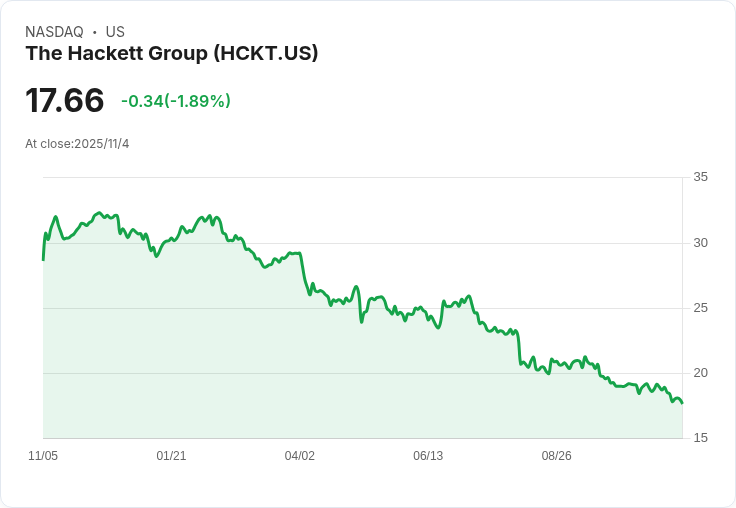Click the 30 price axis label

[x=700, y=243]
